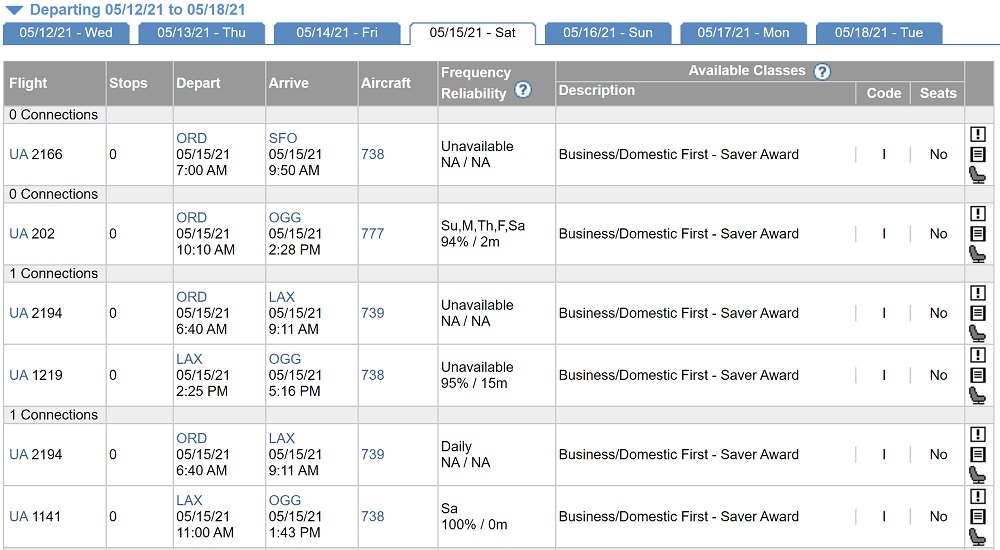Collapse the Departing 05/12/21 to 05/18/21 section
This screenshot has width=1000, height=550.
coord(14,10)
